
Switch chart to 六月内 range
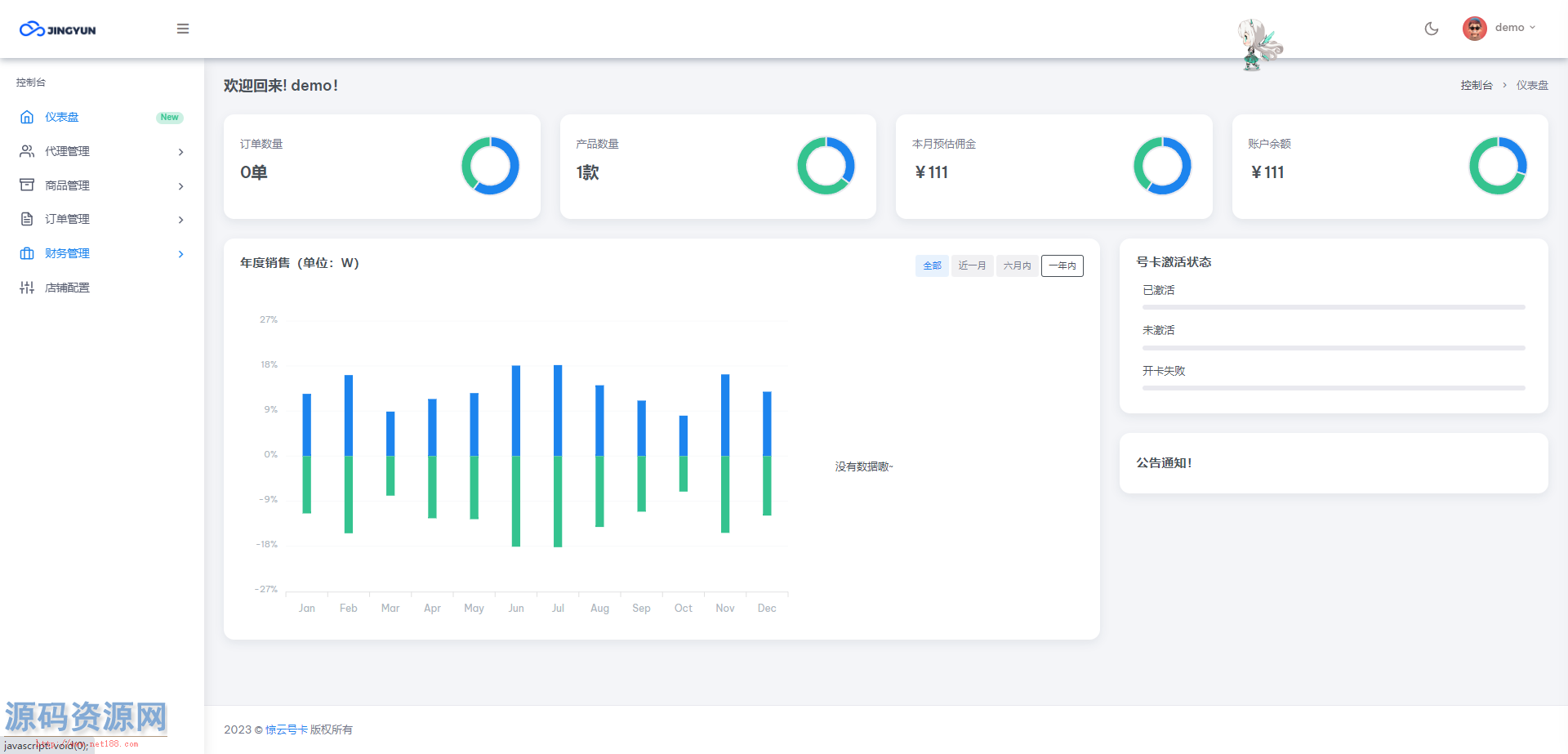click(1017, 265)
